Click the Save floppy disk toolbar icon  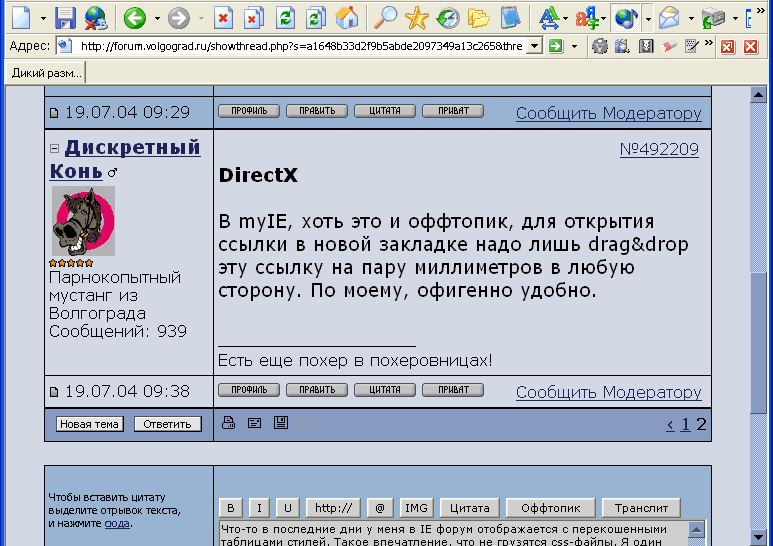click(x=65, y=17)
